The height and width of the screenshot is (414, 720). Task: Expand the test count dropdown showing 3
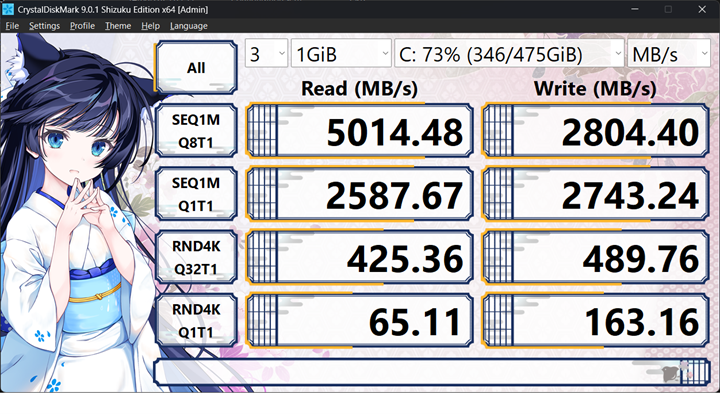(266, 54)
